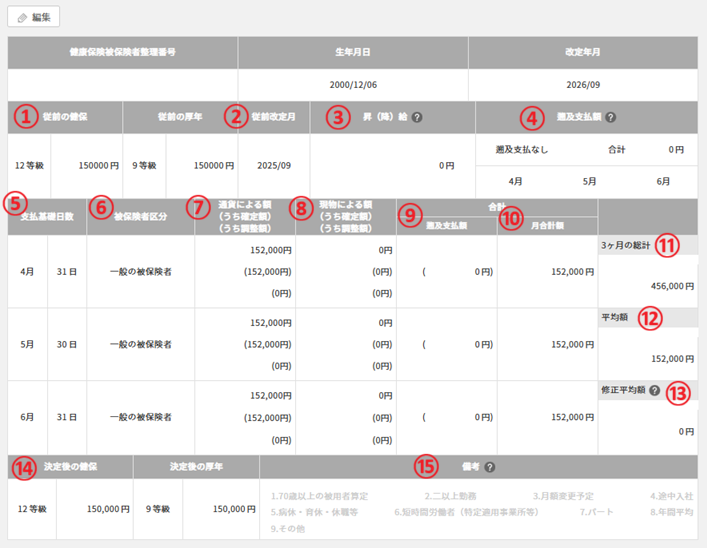Screen dimensions: 707x548
Task: Select 150,000円 under 決定後の健保
Action: [x=108, y=509]
